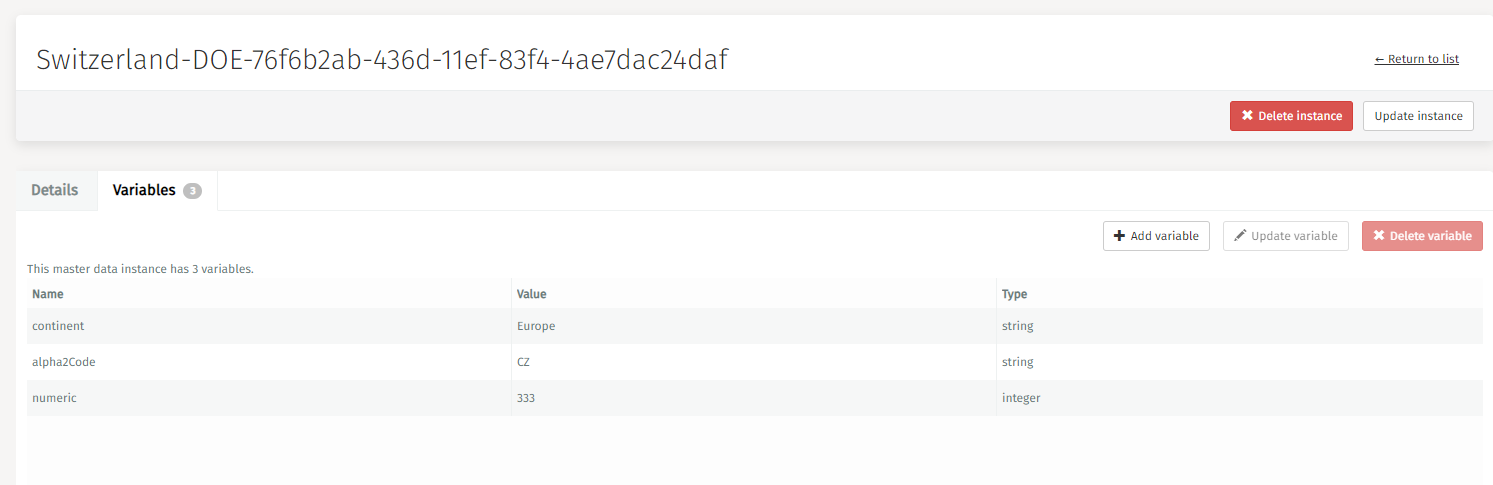
Task: Click the pencil icon on Update variable
Action: tap(1240, 236)
